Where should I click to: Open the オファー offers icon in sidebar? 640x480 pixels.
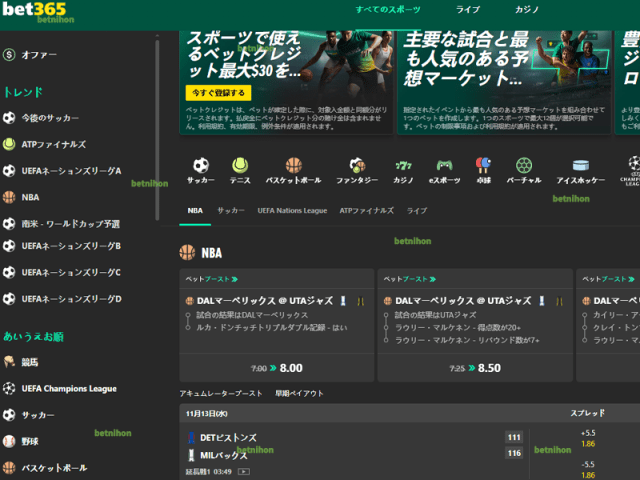[9, 55]
